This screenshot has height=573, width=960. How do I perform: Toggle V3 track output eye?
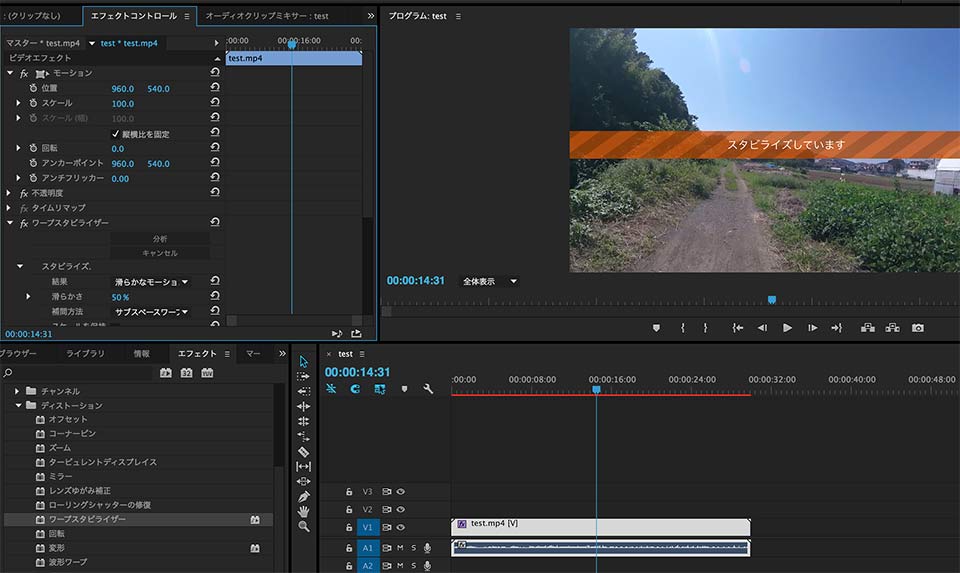click(x=401, y=492)
